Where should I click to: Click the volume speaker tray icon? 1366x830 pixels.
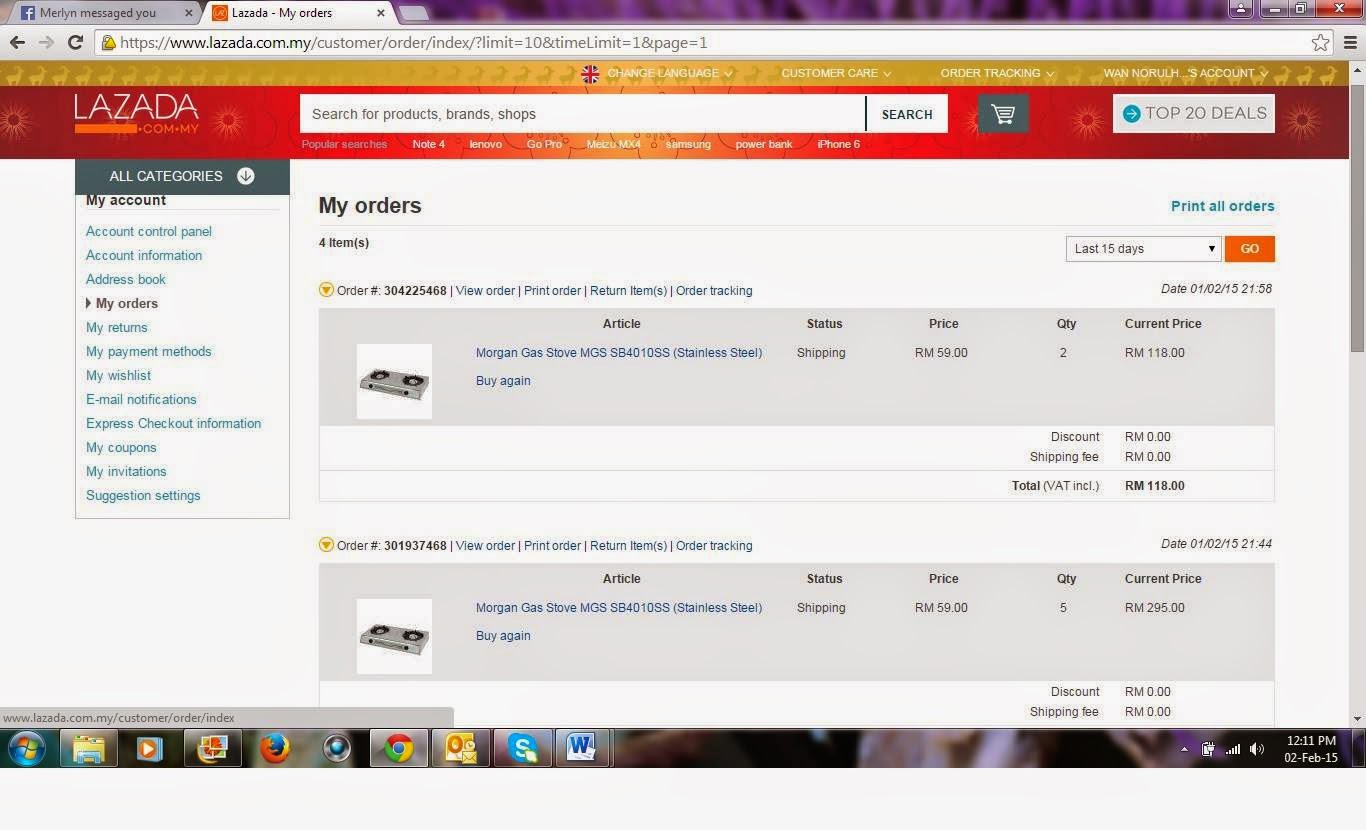coord(1257,749)
